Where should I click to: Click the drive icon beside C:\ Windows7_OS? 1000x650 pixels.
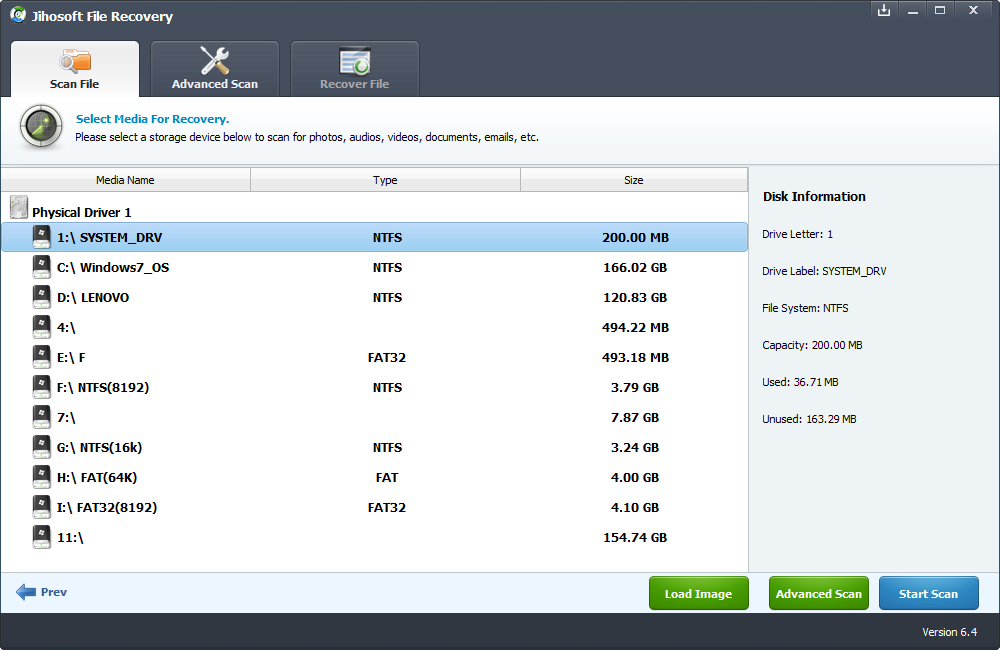click(41, 267)
